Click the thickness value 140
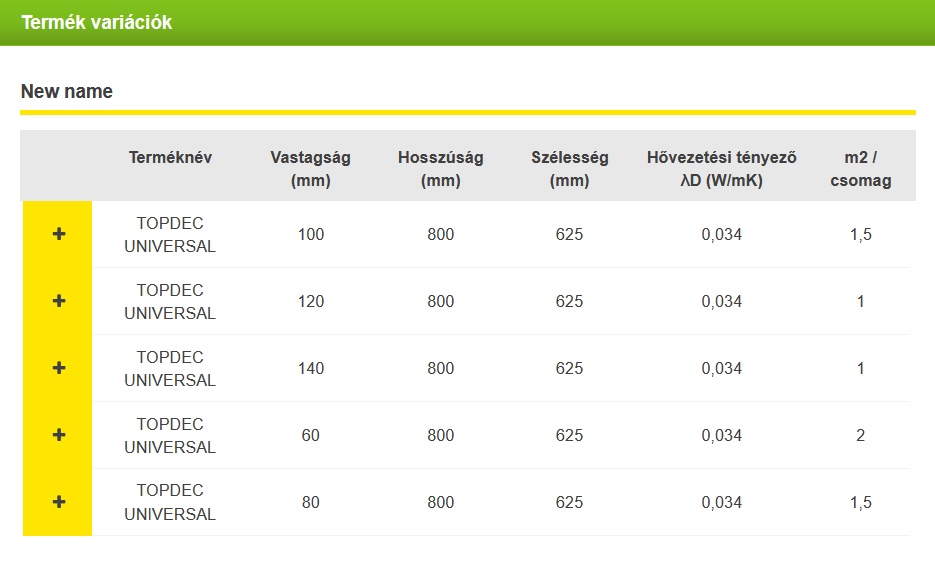Screen dimensions: 935x570 click(311, 368)
